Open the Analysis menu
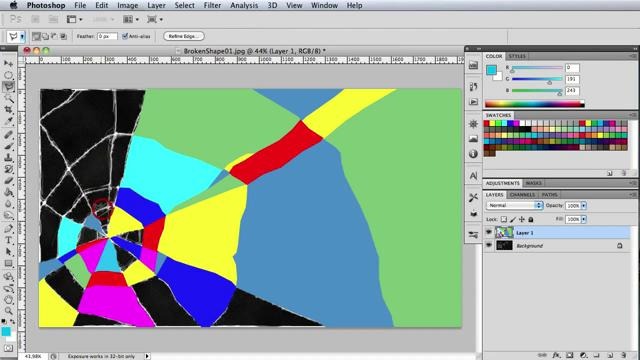The height and width of the screenshot is (360, 640). pos(244,5)
